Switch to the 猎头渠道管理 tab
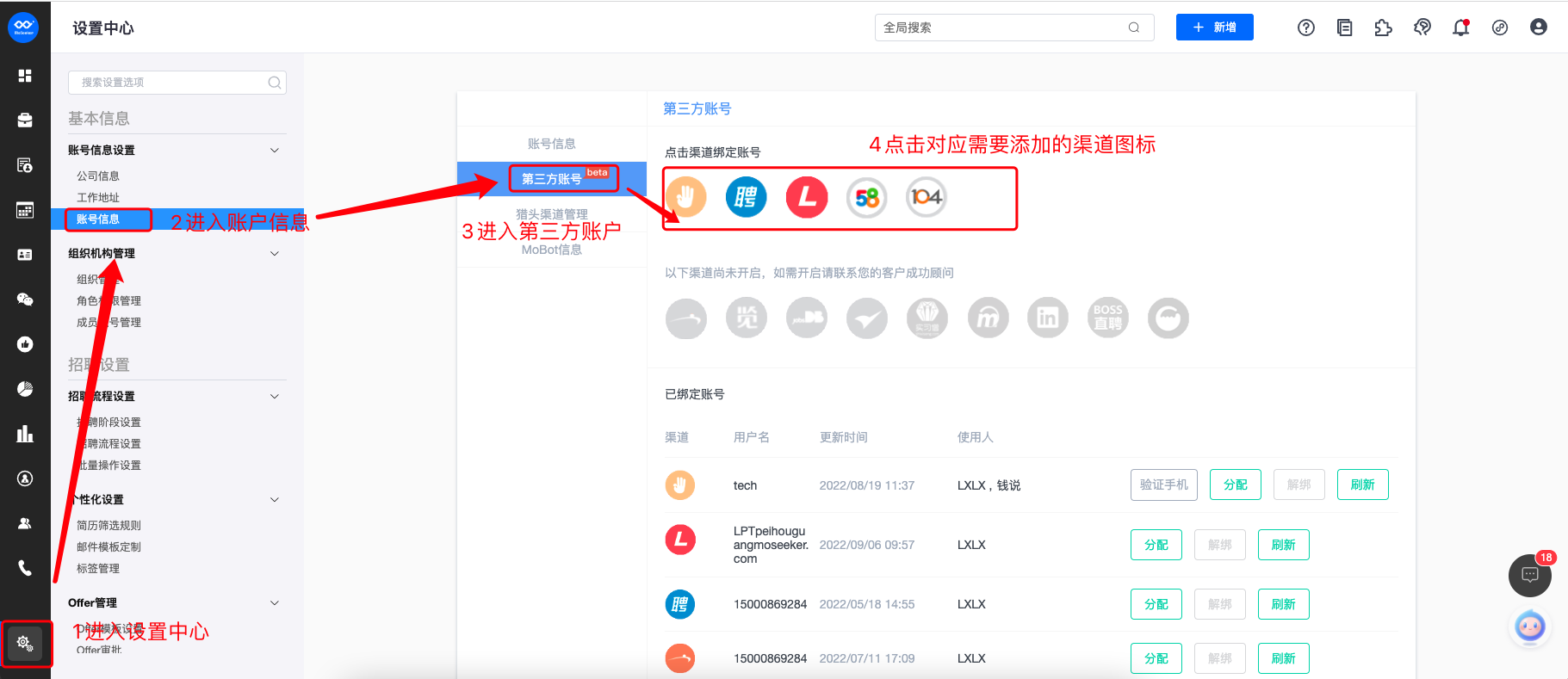Image resolution: width=1568 pixels, height=679 pixels. [552, 214]
